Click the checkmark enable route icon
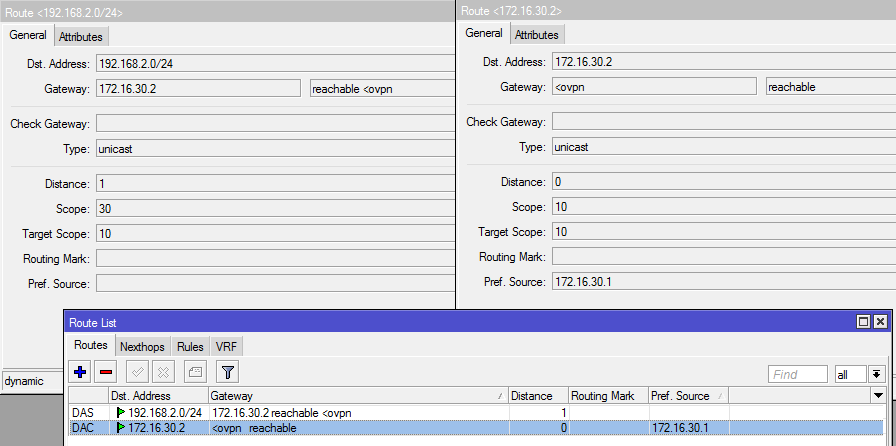 139,372
